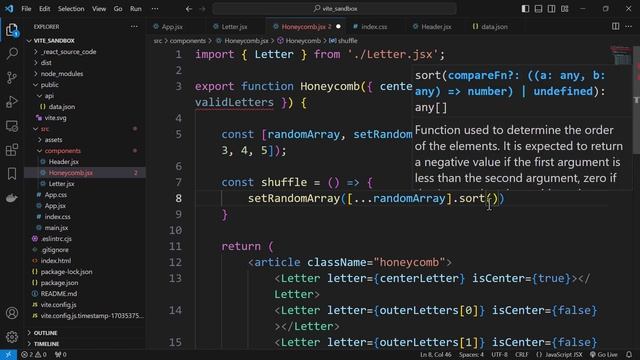Show additional menu items ellipsis
The height and width of the screenshot is (360, 640).
click(x=155, y=9)
